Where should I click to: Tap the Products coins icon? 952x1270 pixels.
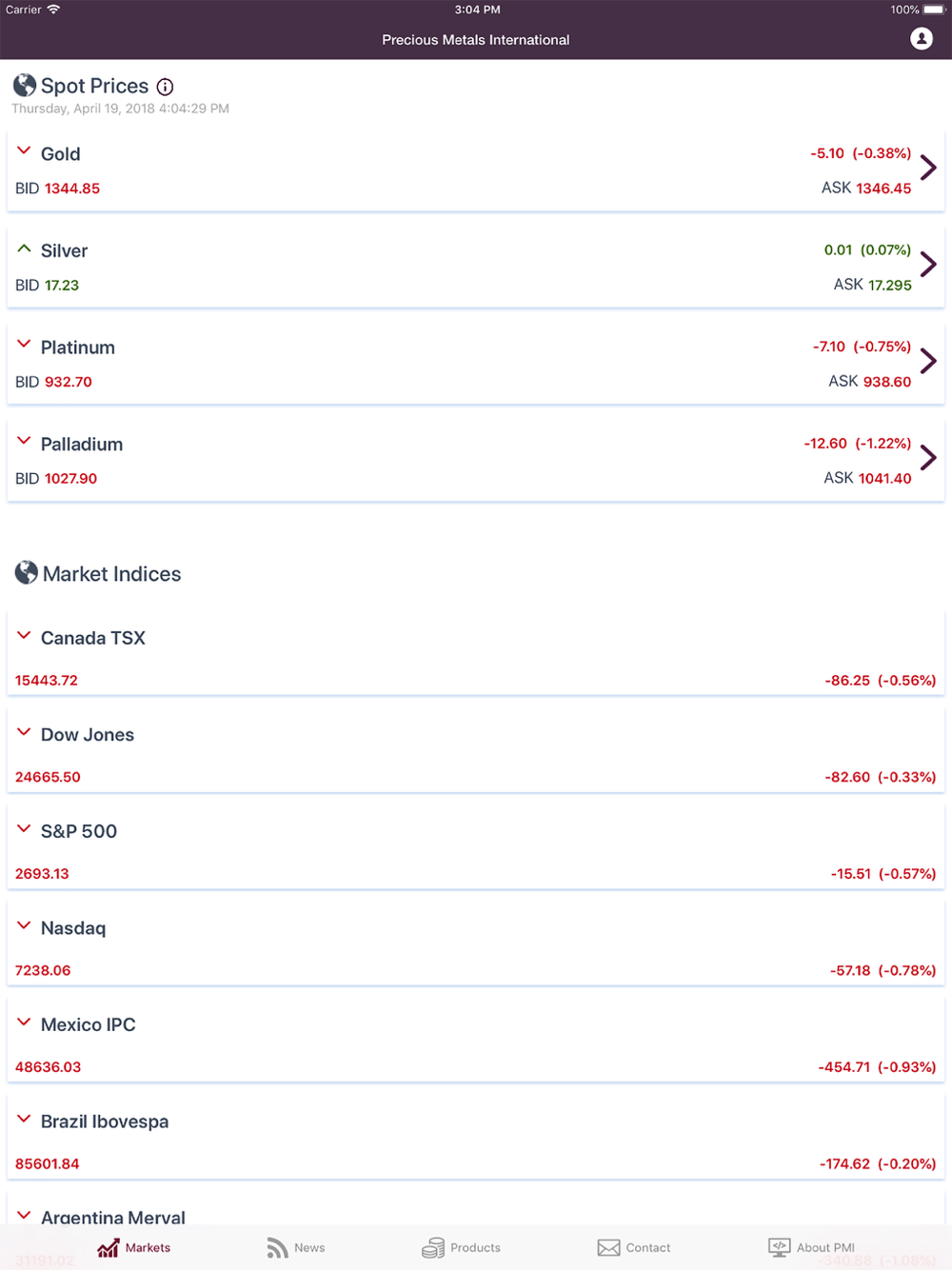point(433,1247)
